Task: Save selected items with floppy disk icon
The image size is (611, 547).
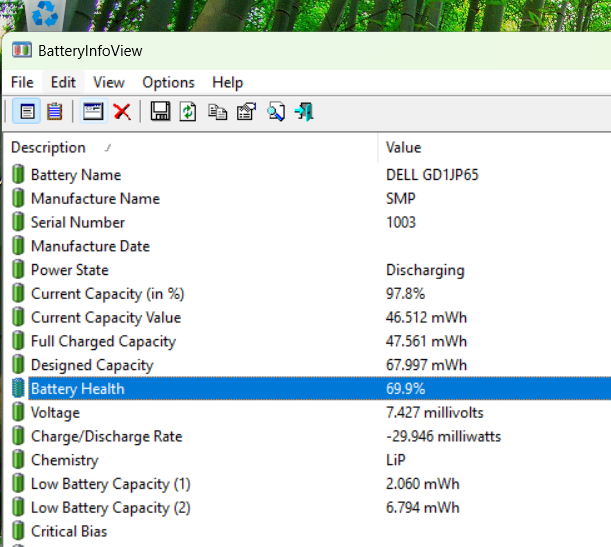Action: [160, 112]
